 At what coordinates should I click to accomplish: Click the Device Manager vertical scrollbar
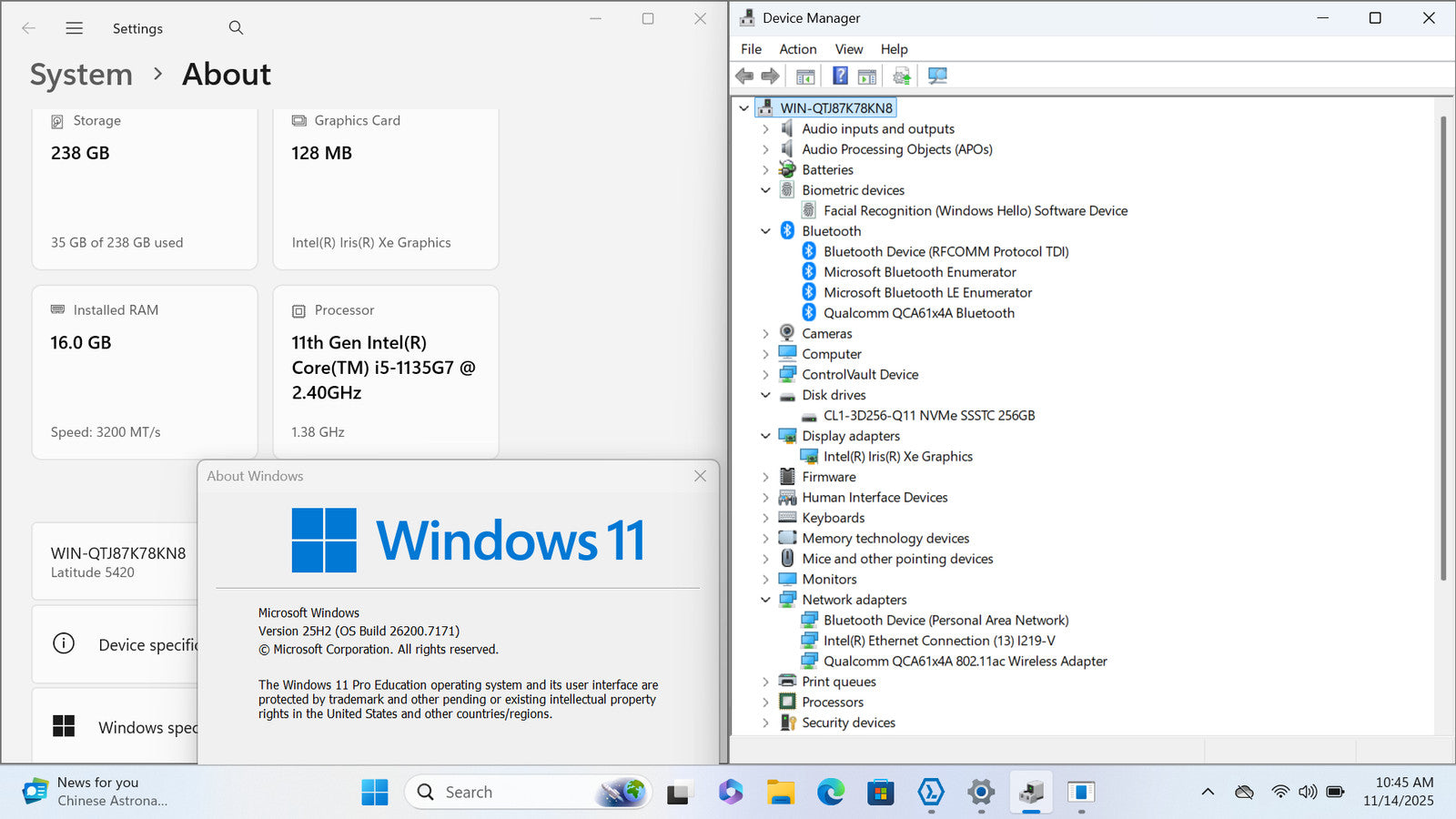[x=1443, y=364]
